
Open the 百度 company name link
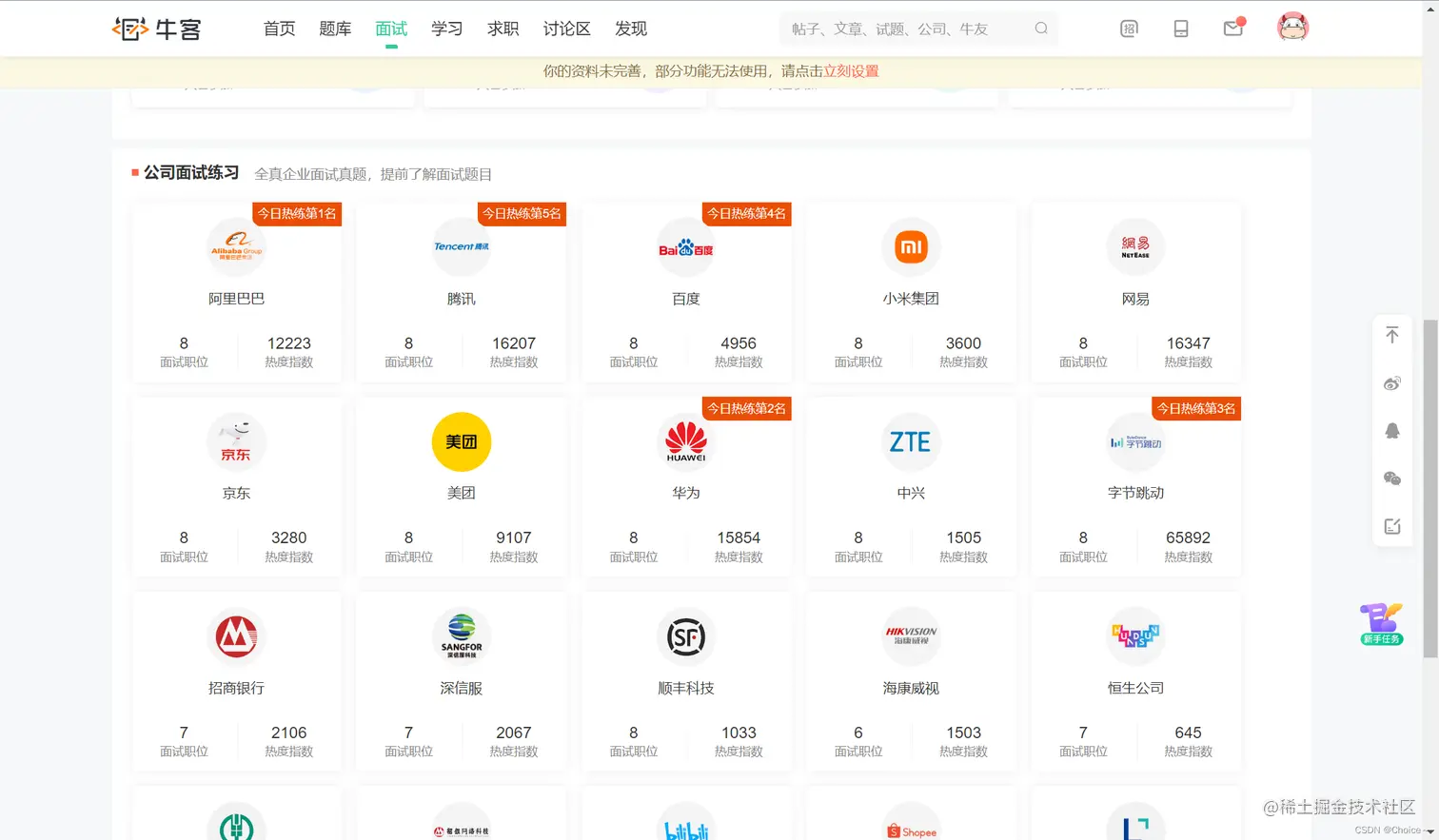686,299
